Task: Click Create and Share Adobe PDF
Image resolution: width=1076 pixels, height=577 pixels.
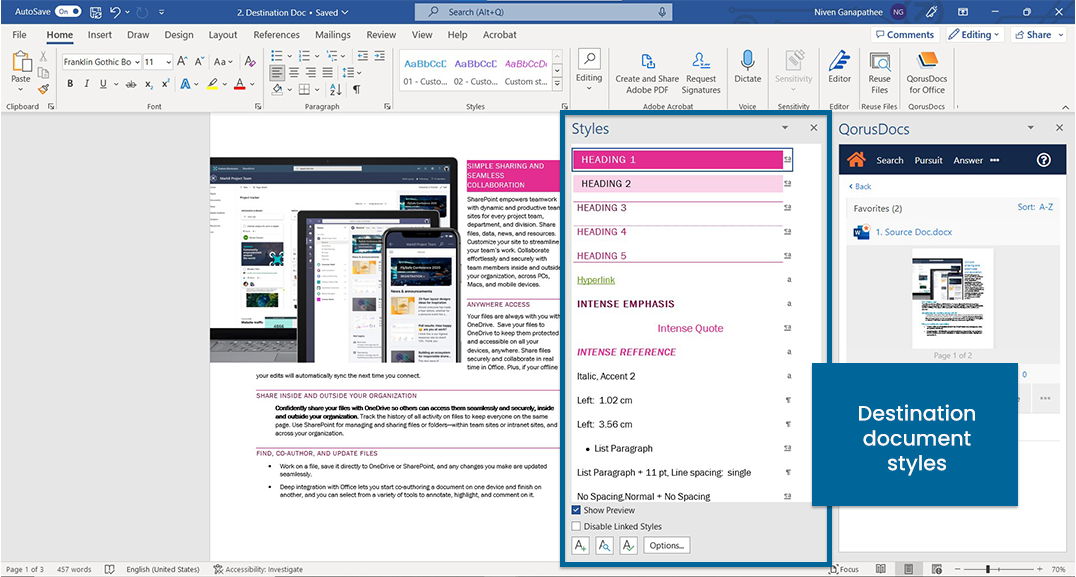Action: click(647, 62)
